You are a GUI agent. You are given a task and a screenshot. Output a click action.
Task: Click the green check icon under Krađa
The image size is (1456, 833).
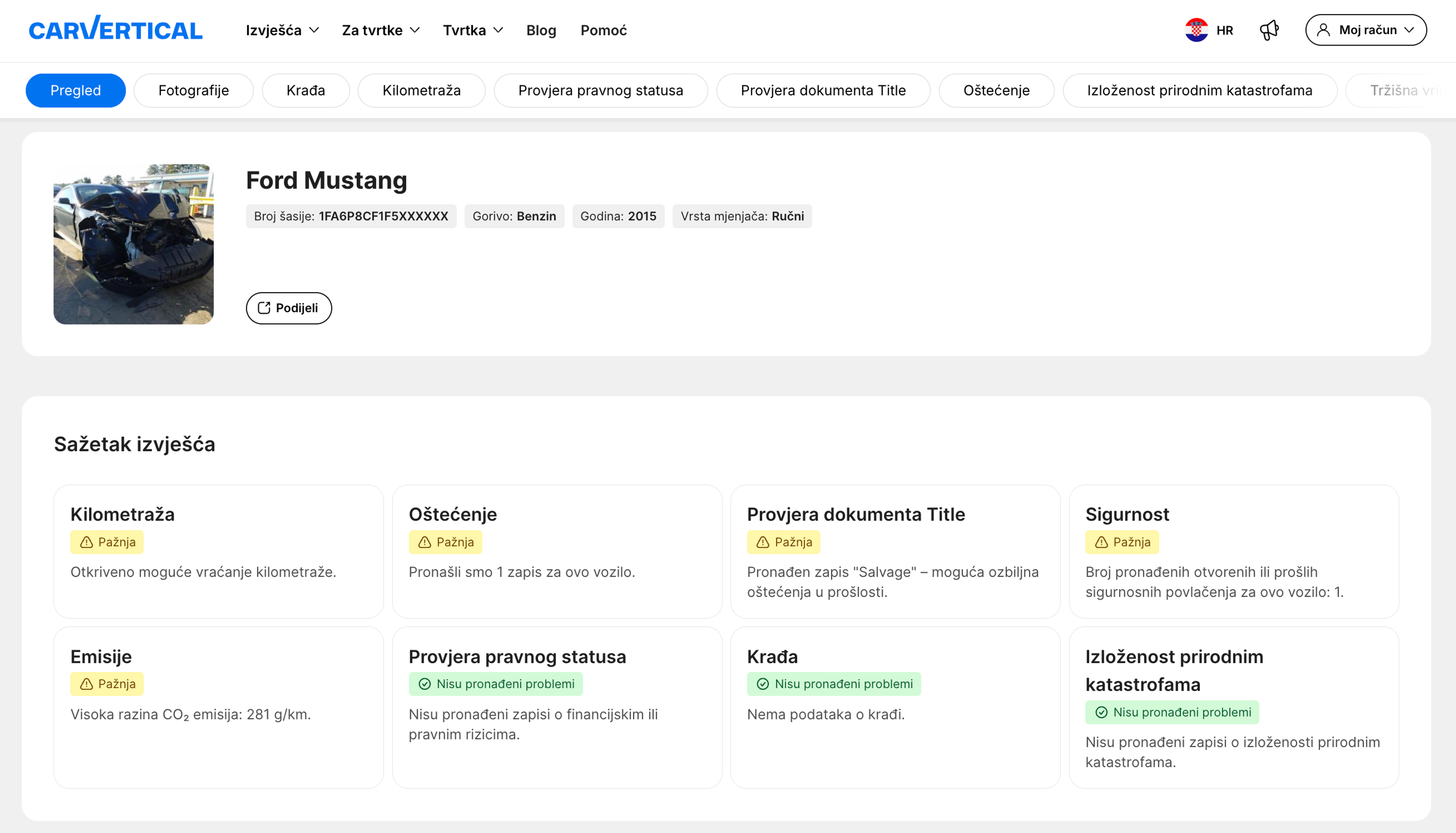[763, 684]
